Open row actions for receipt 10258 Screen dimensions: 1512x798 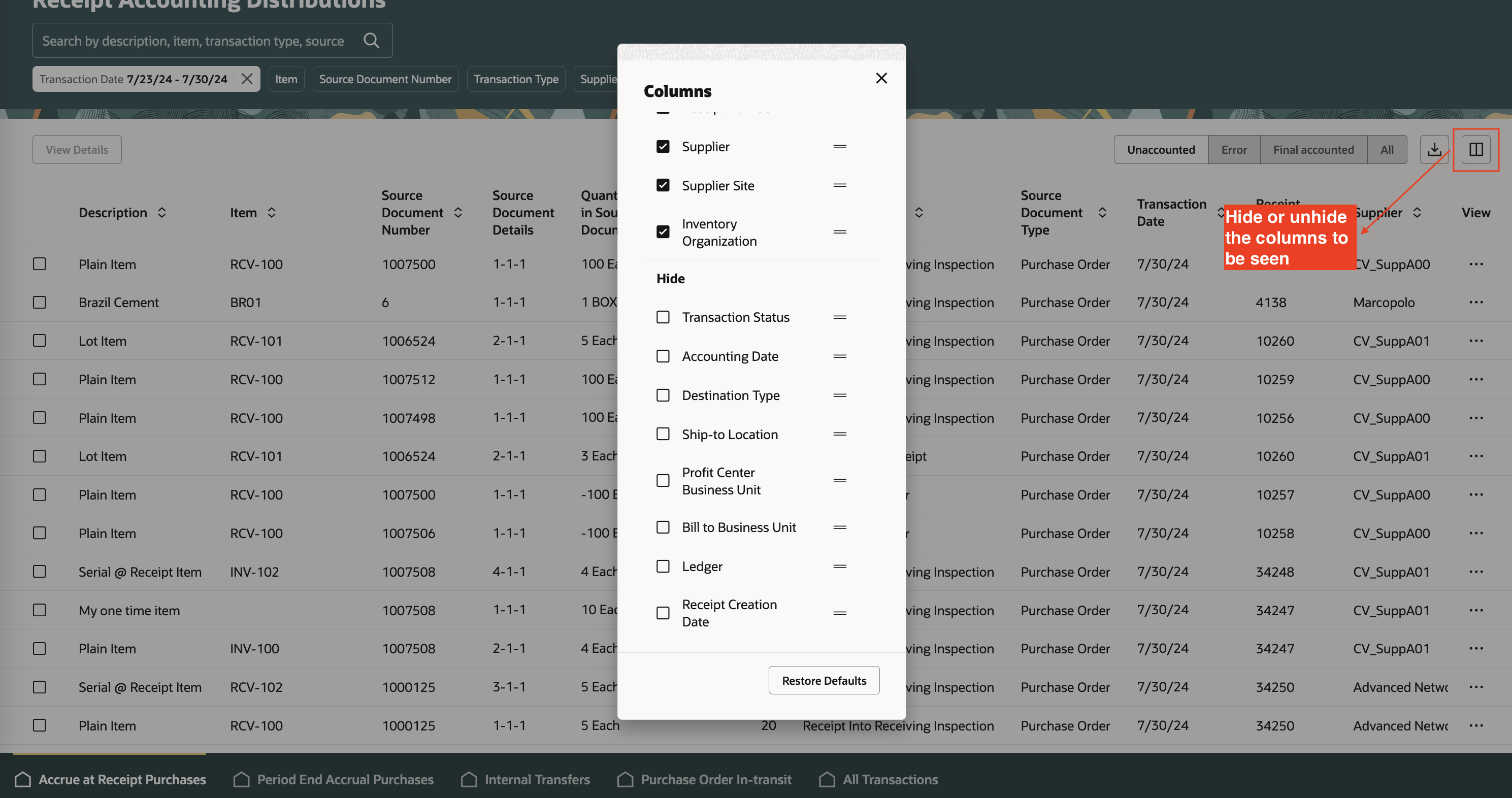click(1475, 534)
